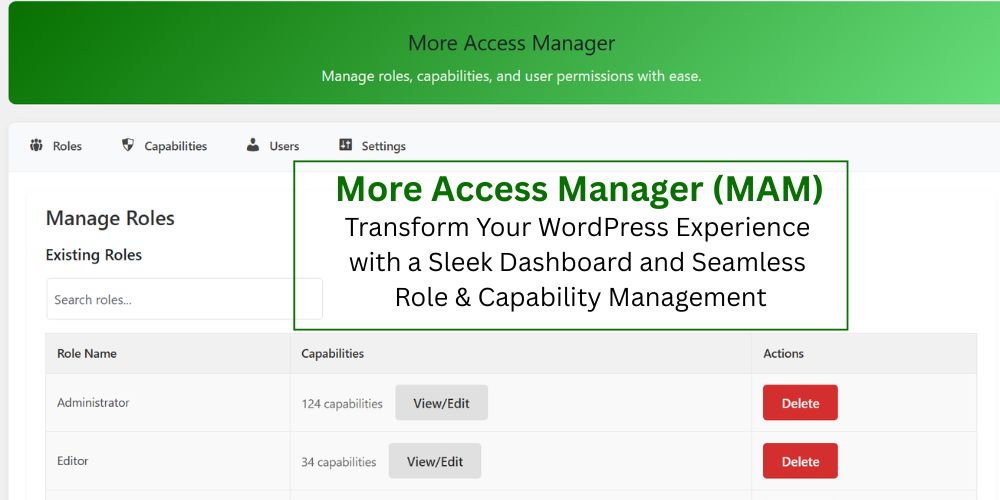The image size is (1000, 500).
Task: Delete the Administrator role
Action: click(800, 403)
